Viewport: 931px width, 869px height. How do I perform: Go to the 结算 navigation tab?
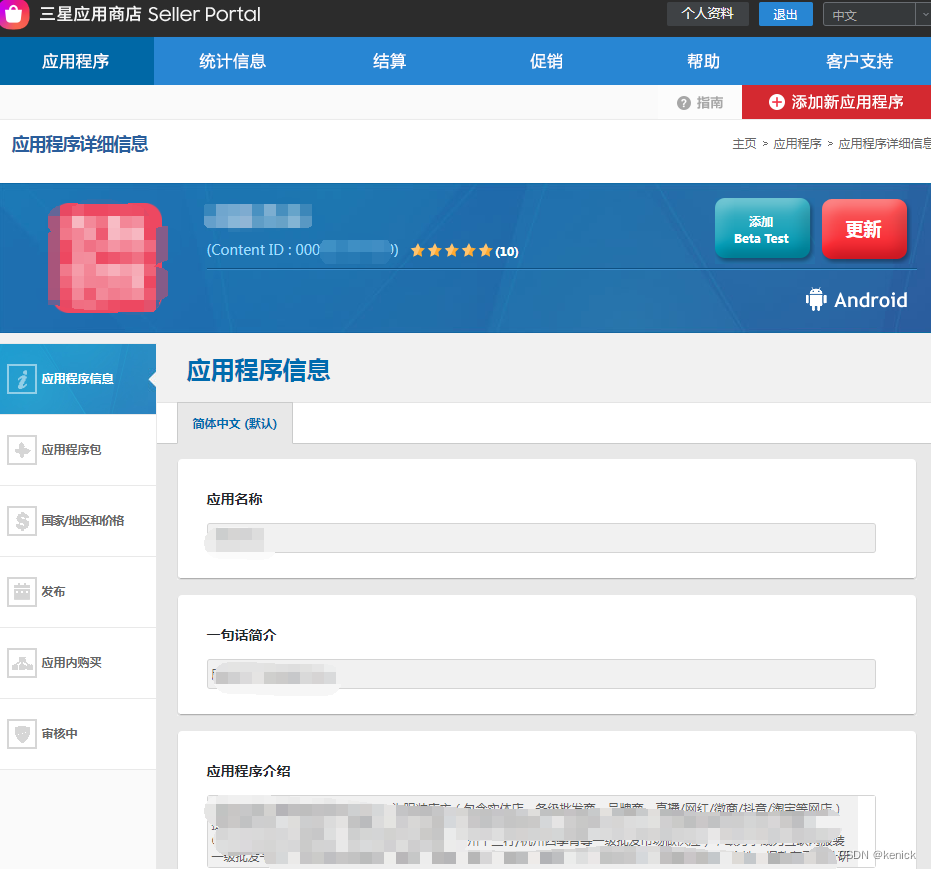(390, 61)
